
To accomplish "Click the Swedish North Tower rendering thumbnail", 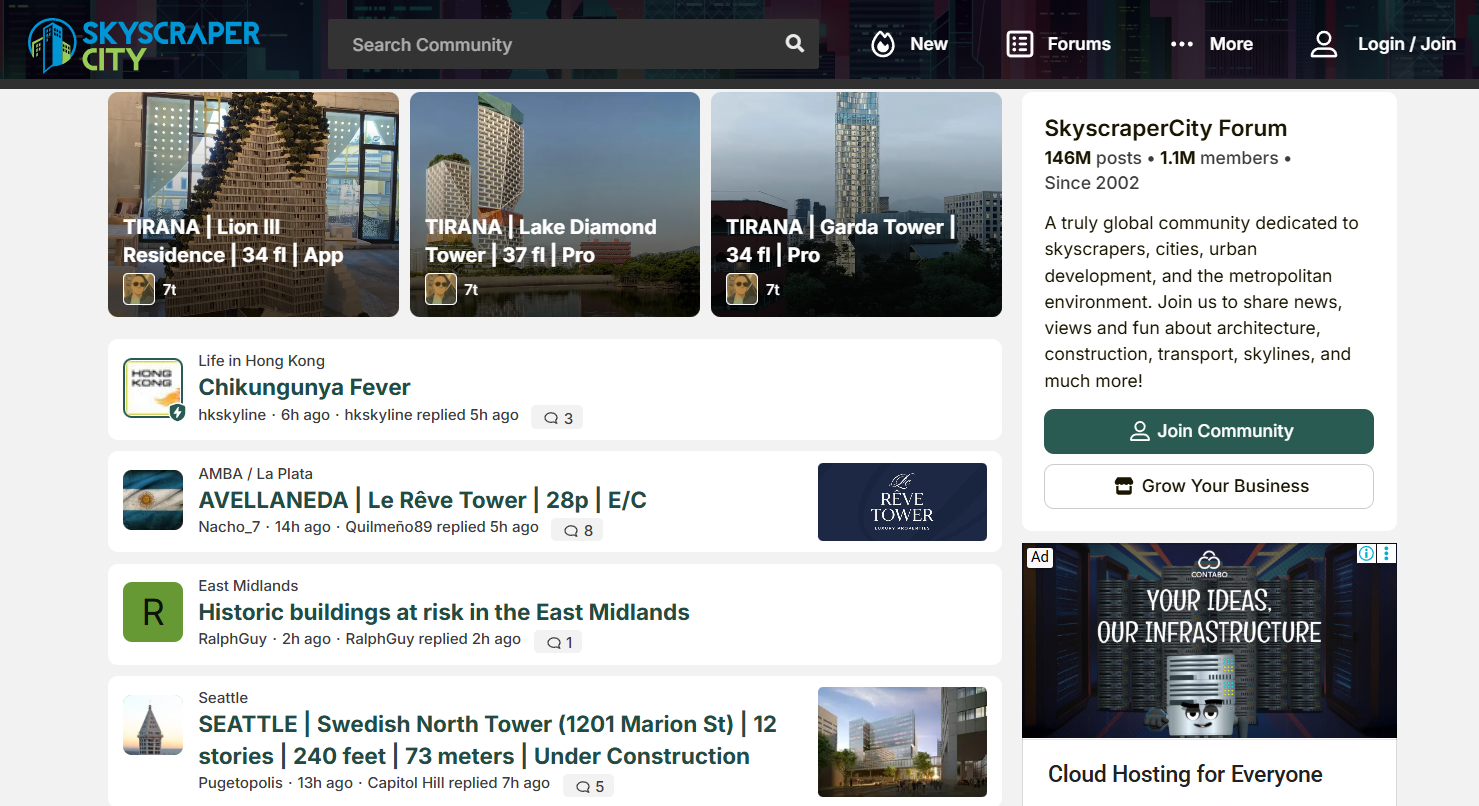I will (902, 742).
